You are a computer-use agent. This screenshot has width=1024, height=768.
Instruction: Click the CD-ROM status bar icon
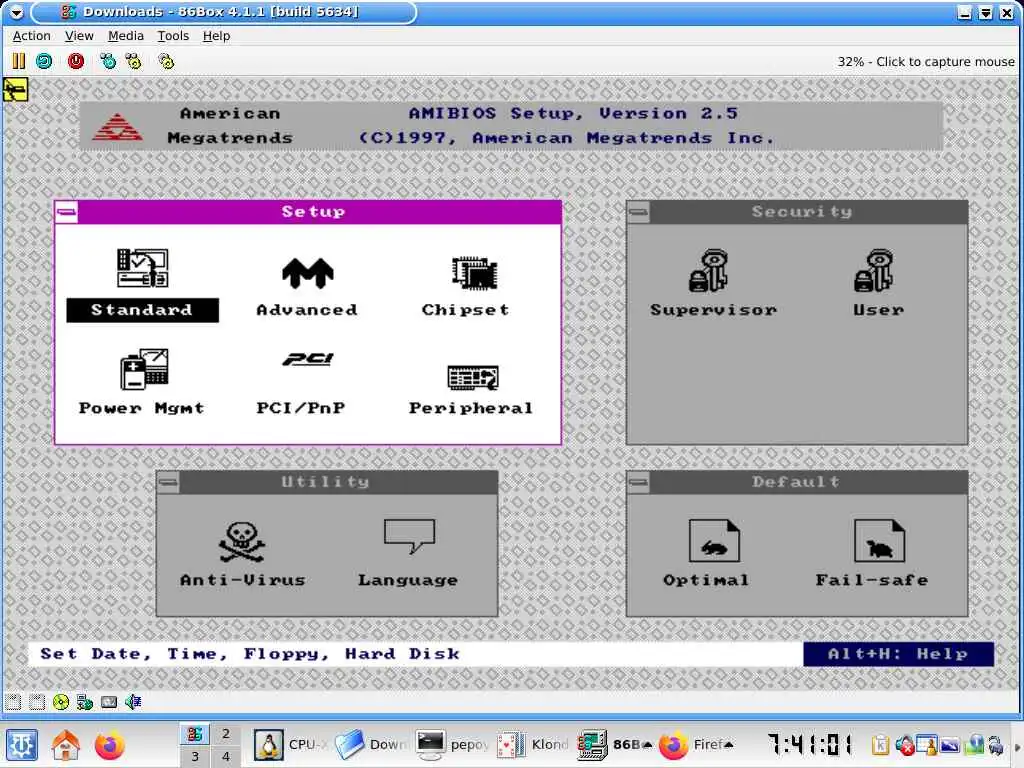(x=61, y=702)
